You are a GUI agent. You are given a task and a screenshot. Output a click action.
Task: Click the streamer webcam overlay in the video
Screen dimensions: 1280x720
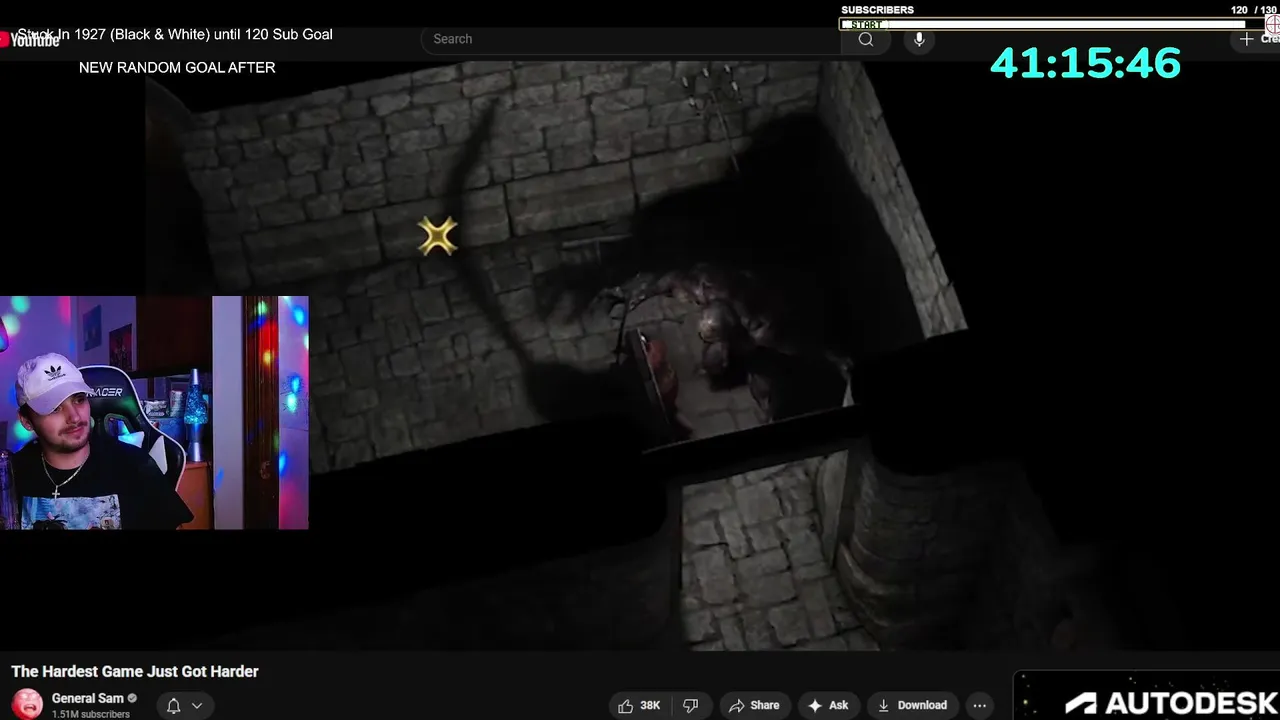click(x=154, y=412)
